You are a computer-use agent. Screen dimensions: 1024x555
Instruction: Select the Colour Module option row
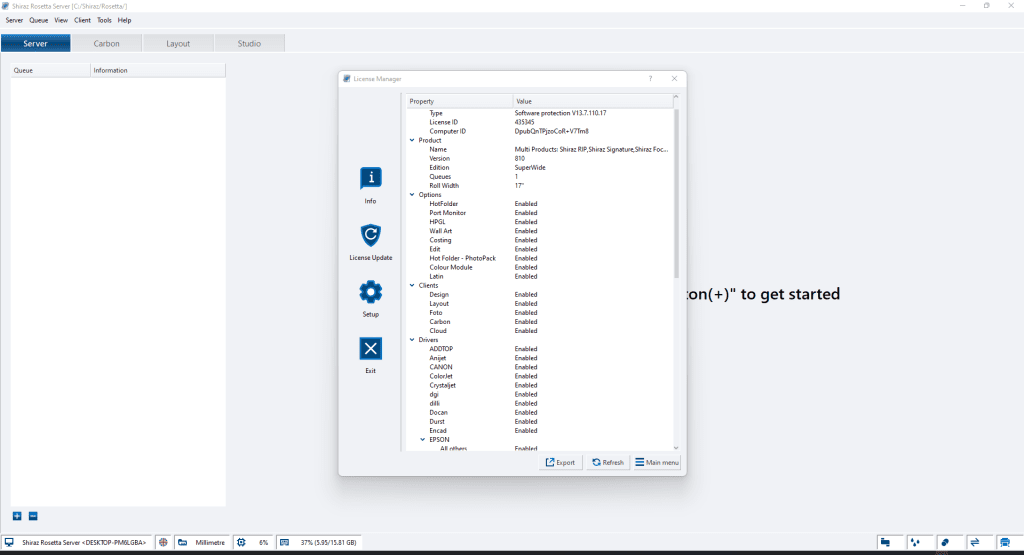[539, 267]
